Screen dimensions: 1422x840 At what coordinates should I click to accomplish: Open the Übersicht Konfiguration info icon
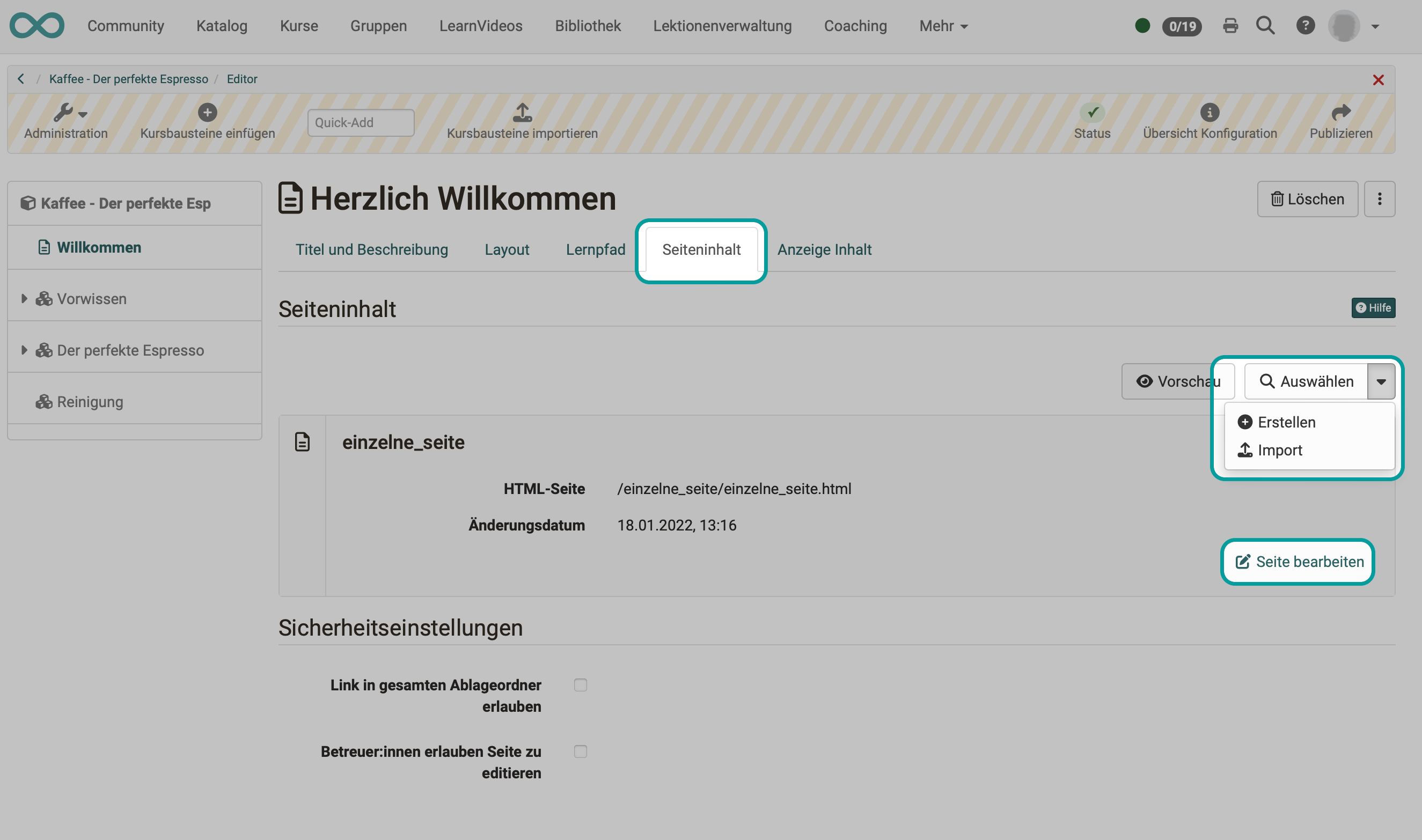pyautogui.click(x=1210, y=113)
